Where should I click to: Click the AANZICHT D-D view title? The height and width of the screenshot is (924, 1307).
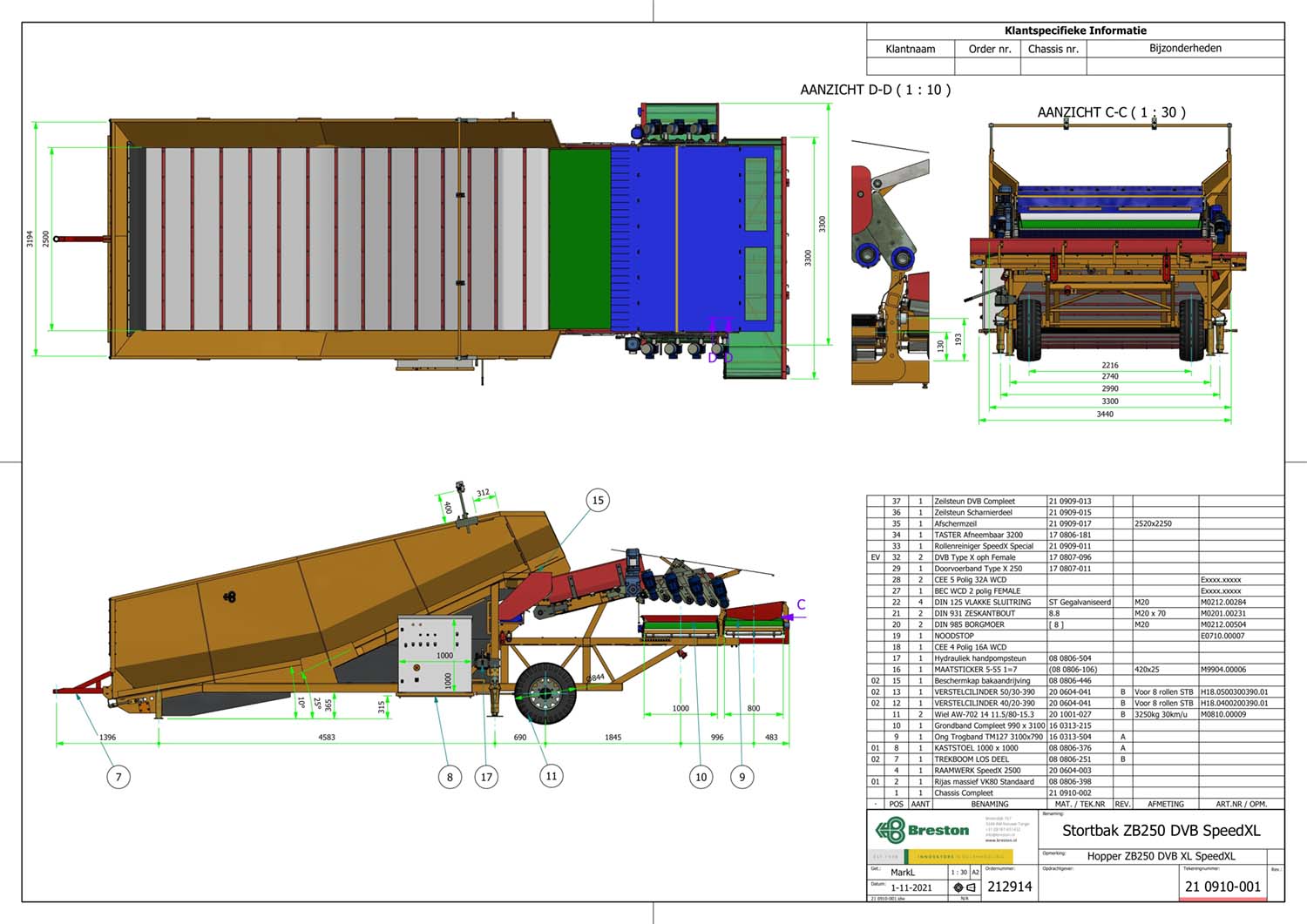pos(875,90)
